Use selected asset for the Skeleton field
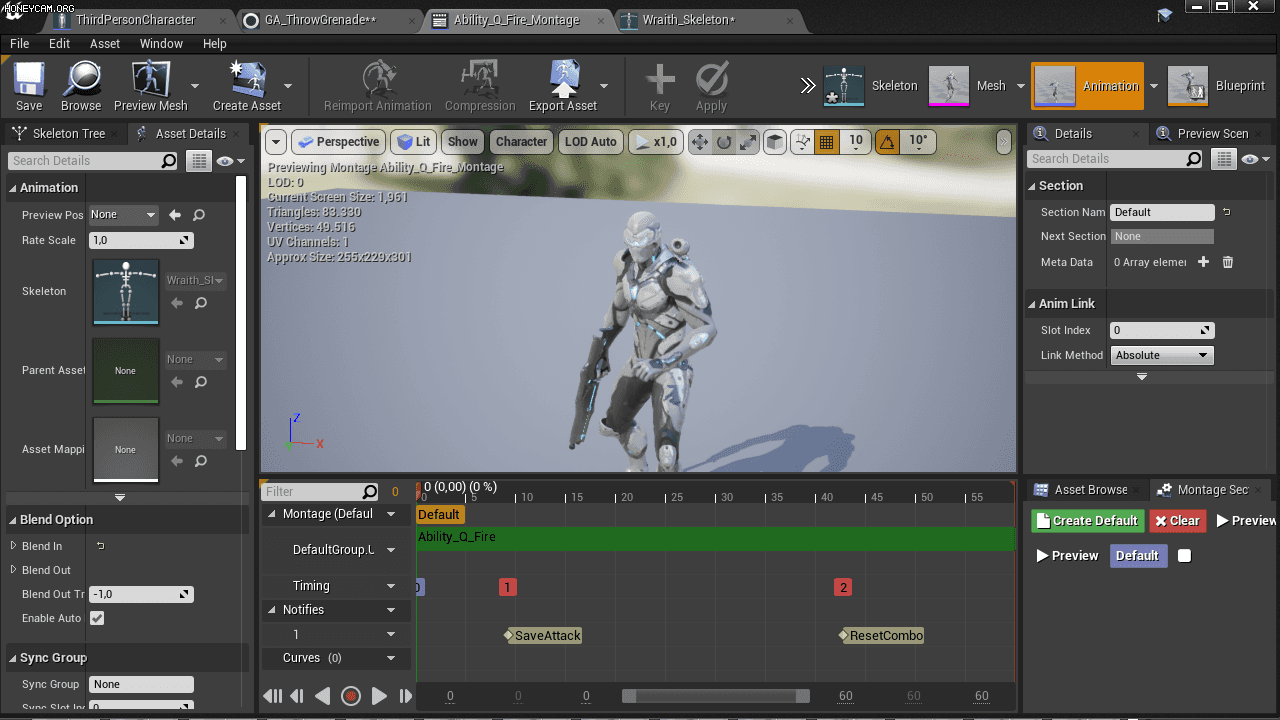The image size is (1280, 720). [177, 303]
